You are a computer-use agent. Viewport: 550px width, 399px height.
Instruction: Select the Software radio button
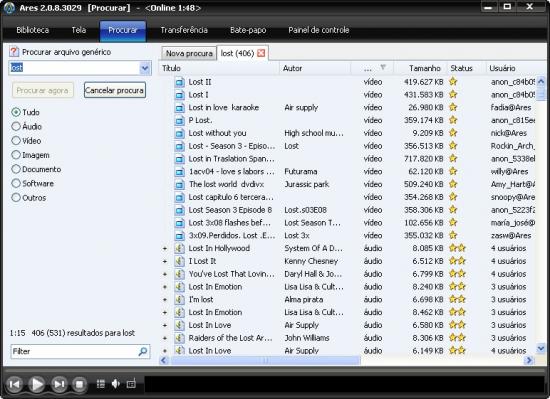(x=16, y=183)
